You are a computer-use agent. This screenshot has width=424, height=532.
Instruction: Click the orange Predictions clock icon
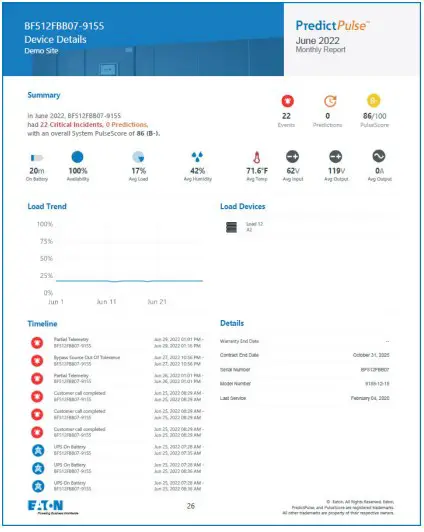pyautogui.click(x=330, y=101)
